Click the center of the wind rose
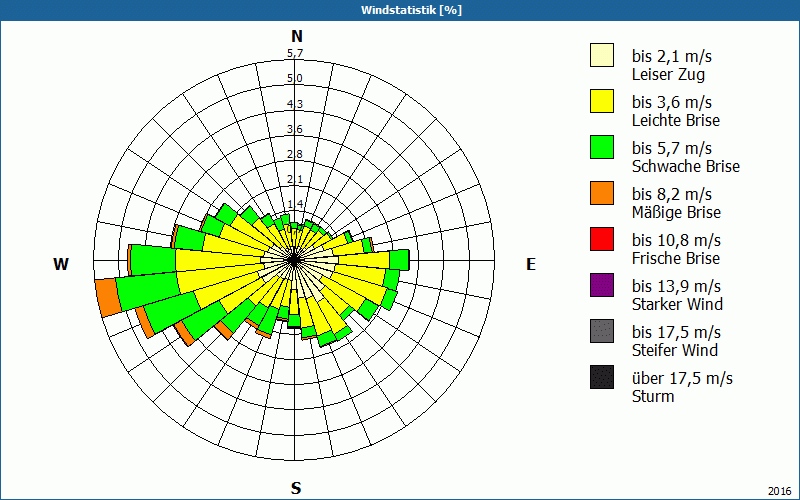Image resolution: width=800 pixels, height=500 pixels. point(295,259)
